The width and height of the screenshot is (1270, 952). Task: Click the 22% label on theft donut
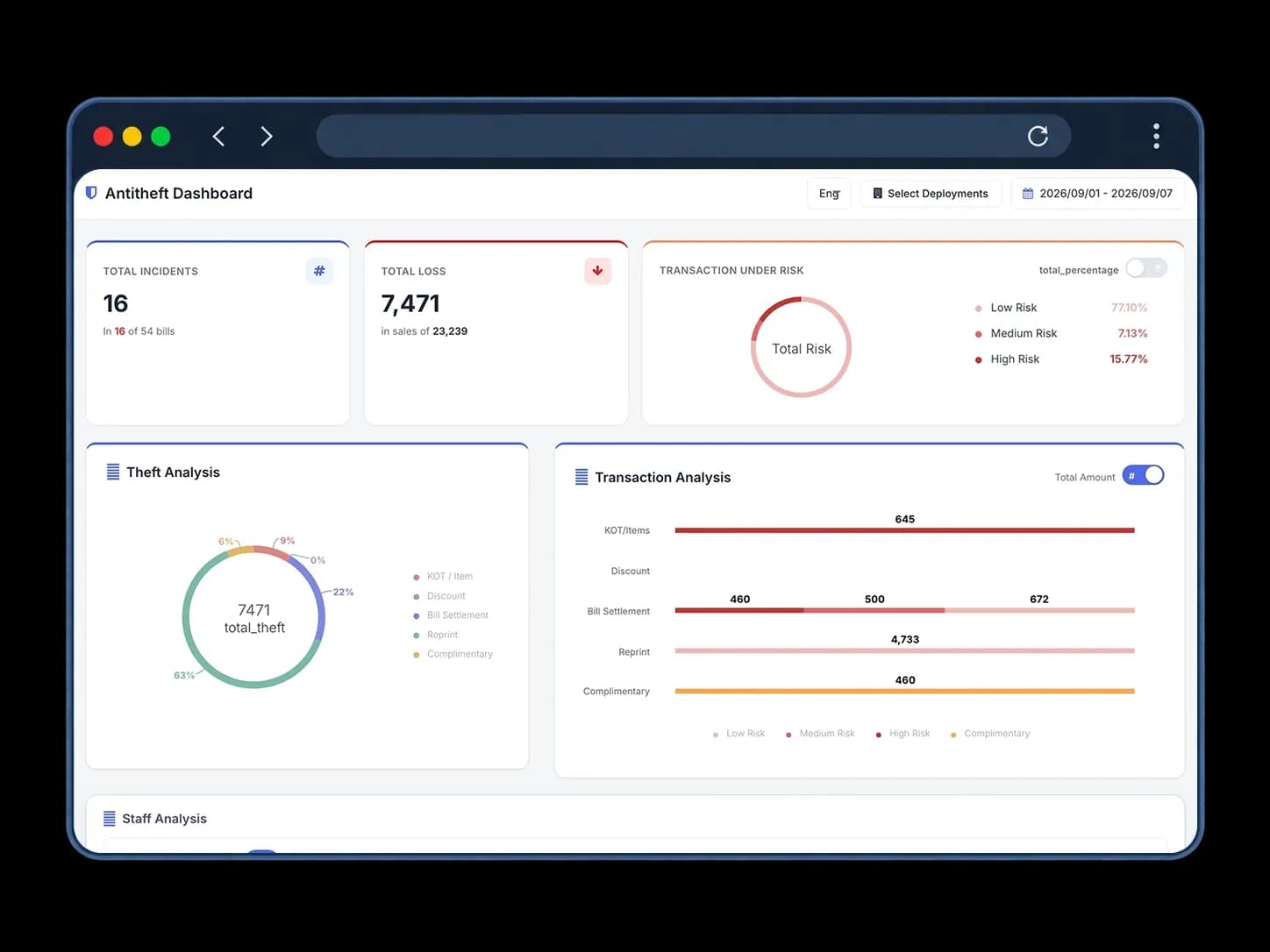343,592
